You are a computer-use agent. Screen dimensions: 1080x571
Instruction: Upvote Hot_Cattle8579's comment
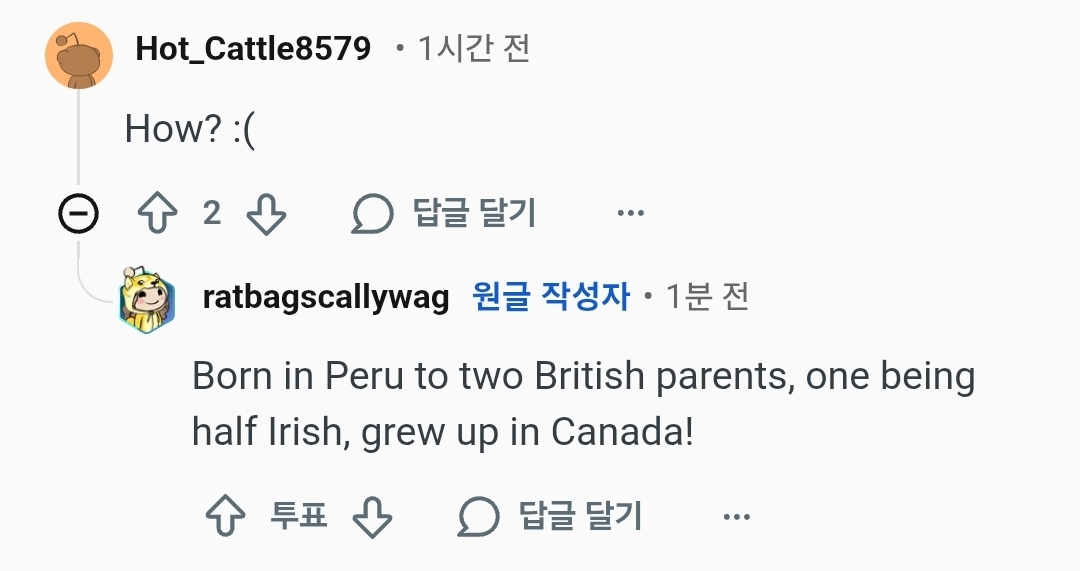point(159,214)
